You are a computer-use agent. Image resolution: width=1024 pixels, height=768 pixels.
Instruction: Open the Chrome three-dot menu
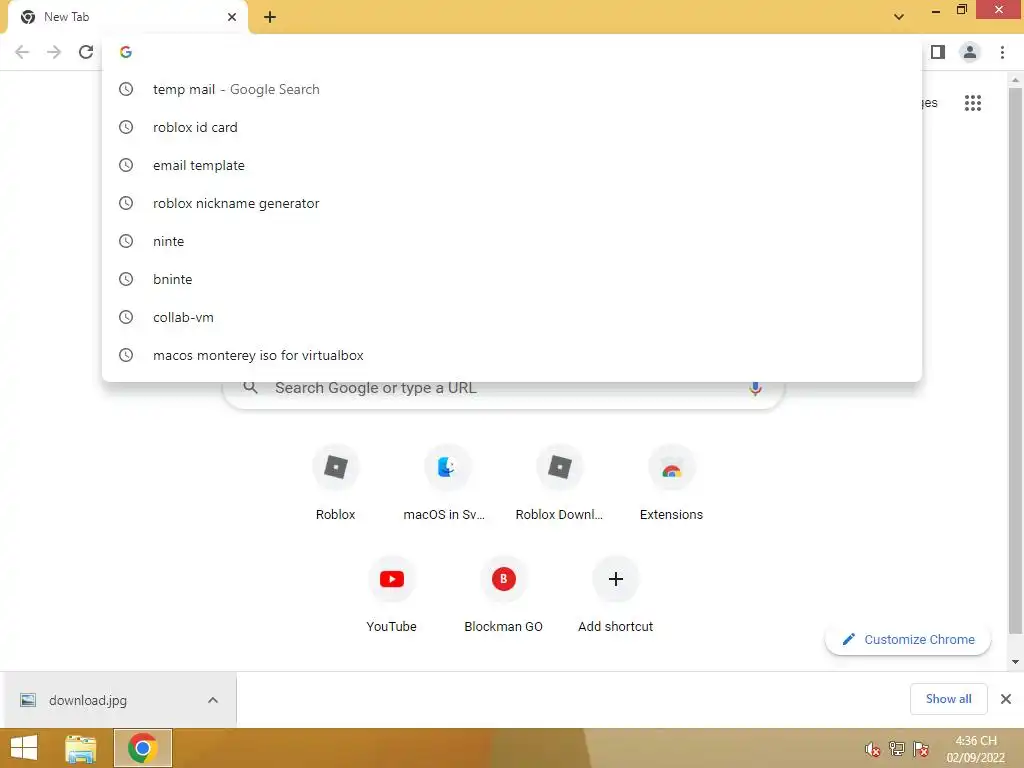click(x=1002, y=52)
